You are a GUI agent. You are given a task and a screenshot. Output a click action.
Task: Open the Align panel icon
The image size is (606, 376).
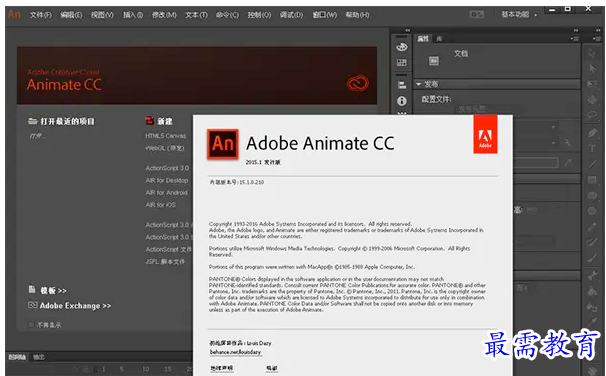pos(402,85)
